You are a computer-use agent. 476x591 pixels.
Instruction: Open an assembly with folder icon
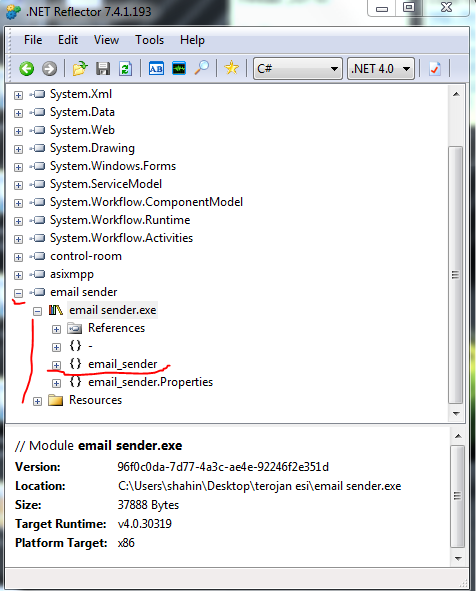(x=80, y=69)
